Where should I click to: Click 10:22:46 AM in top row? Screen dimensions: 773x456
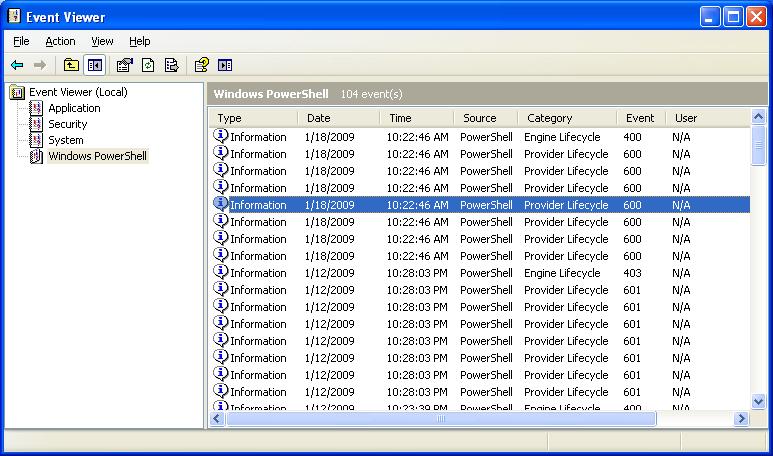[418, 137]
